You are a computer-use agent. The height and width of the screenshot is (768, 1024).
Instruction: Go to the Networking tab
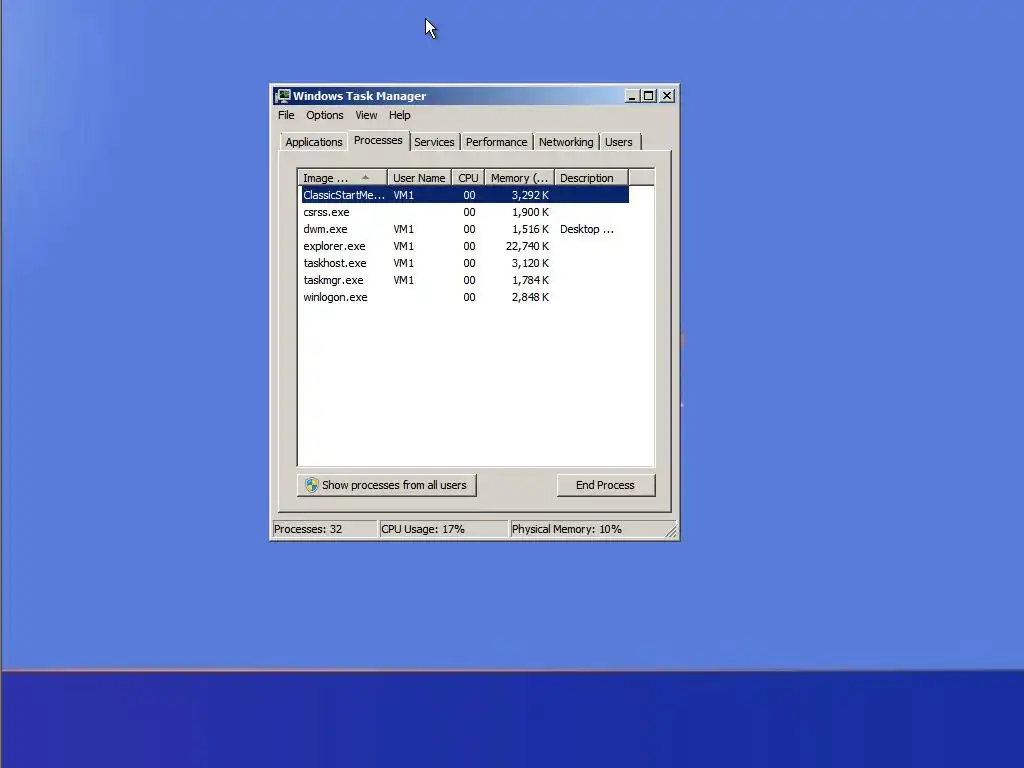coord(566,142)
